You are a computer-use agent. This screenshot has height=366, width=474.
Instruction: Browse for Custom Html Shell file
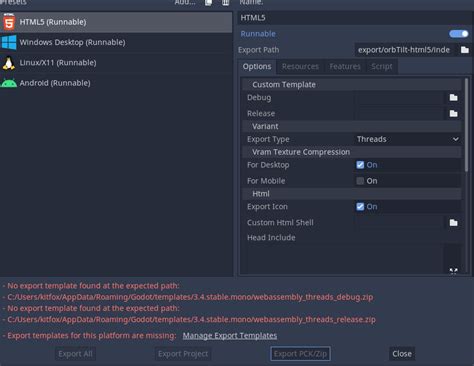click(x=453, y=223)
